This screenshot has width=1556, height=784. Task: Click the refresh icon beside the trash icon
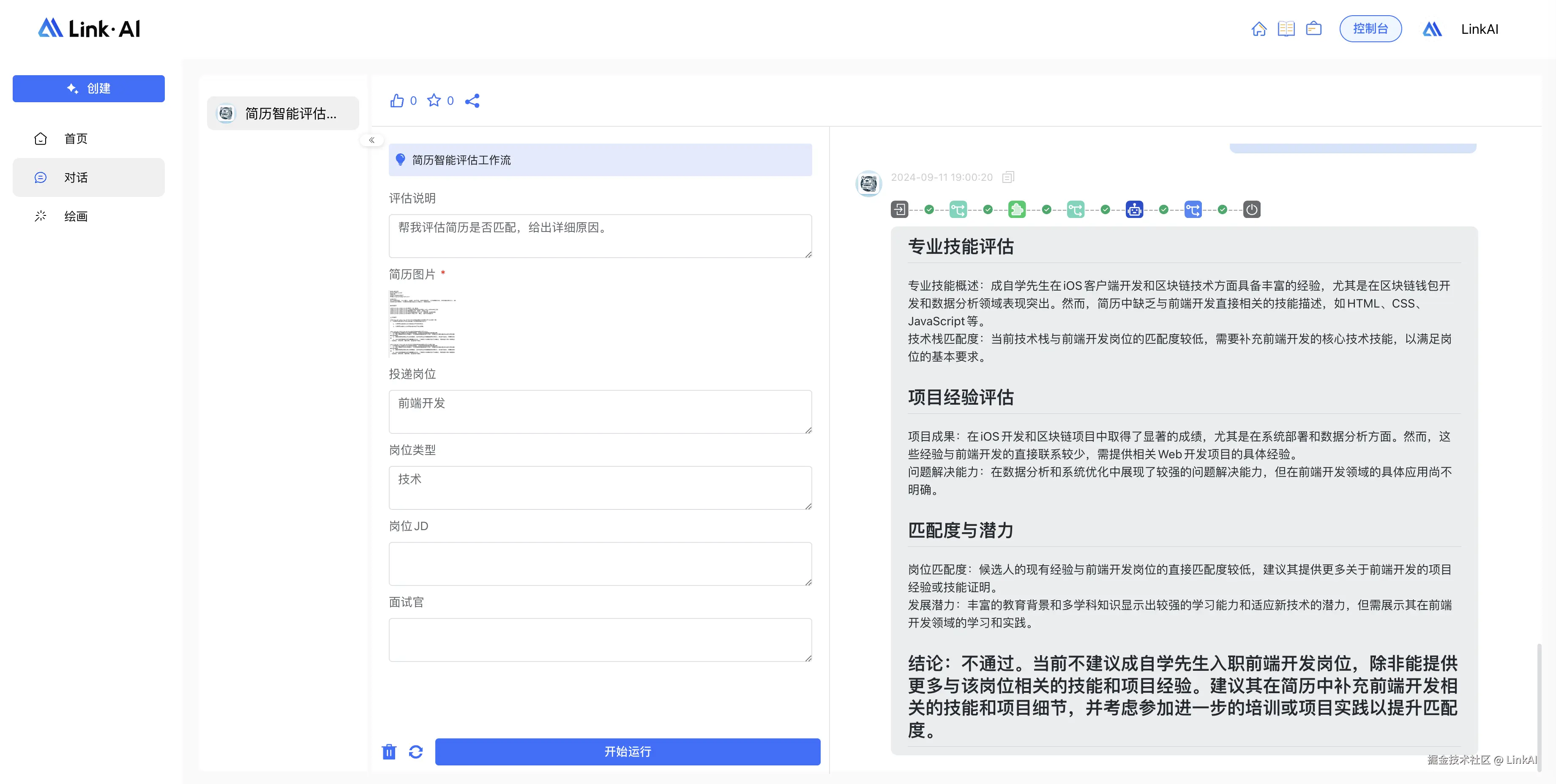415,752
